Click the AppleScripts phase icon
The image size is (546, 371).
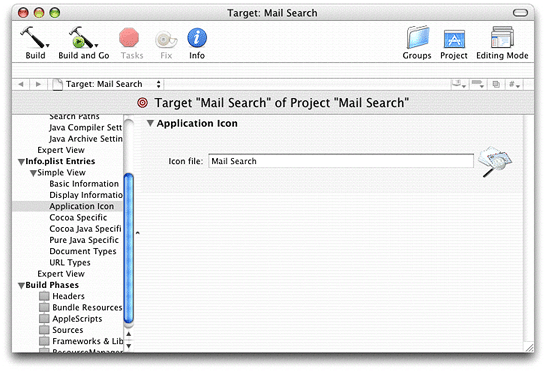point(44,319)
